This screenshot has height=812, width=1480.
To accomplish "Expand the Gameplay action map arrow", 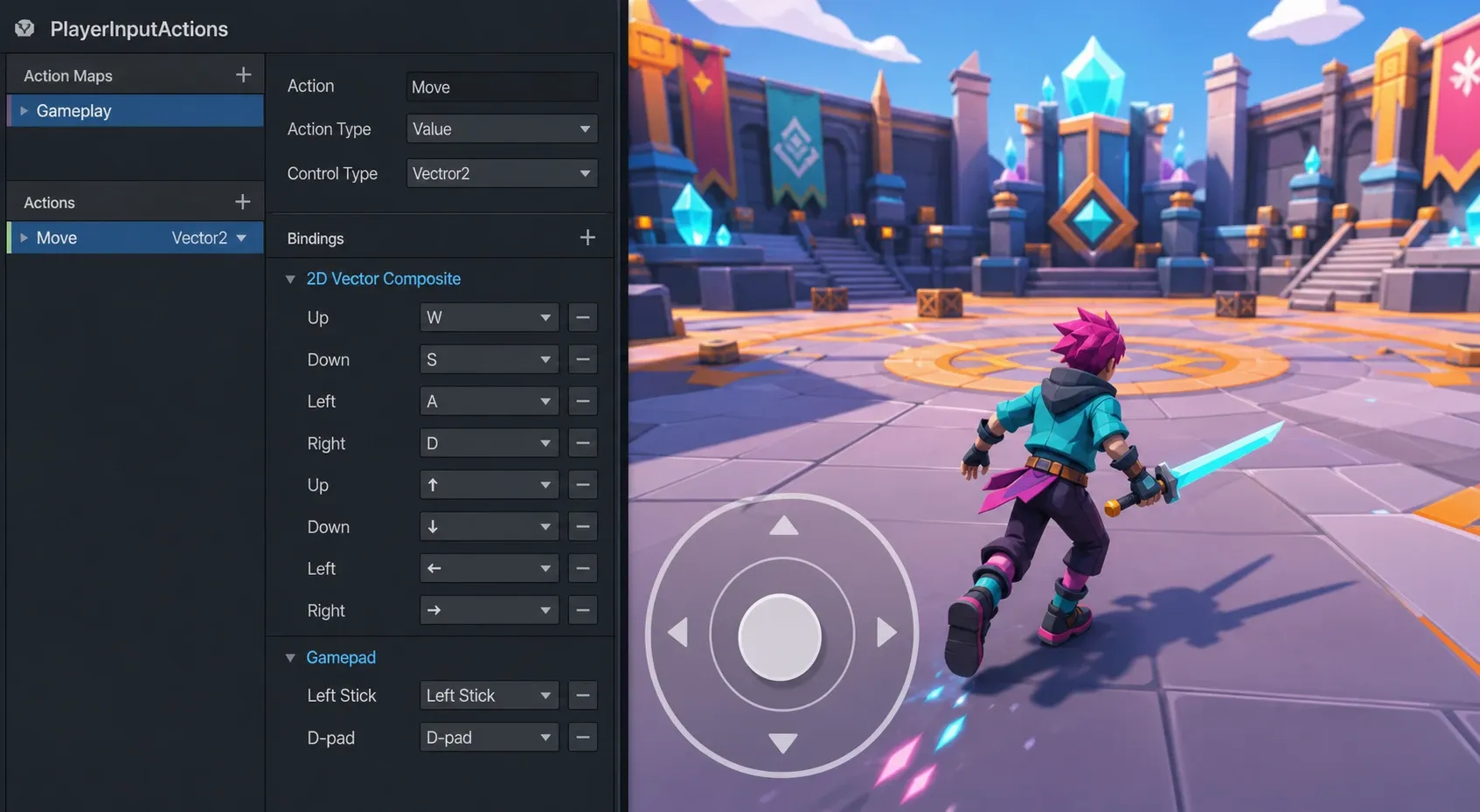I will pyautogui.click(x=24, y=111).
